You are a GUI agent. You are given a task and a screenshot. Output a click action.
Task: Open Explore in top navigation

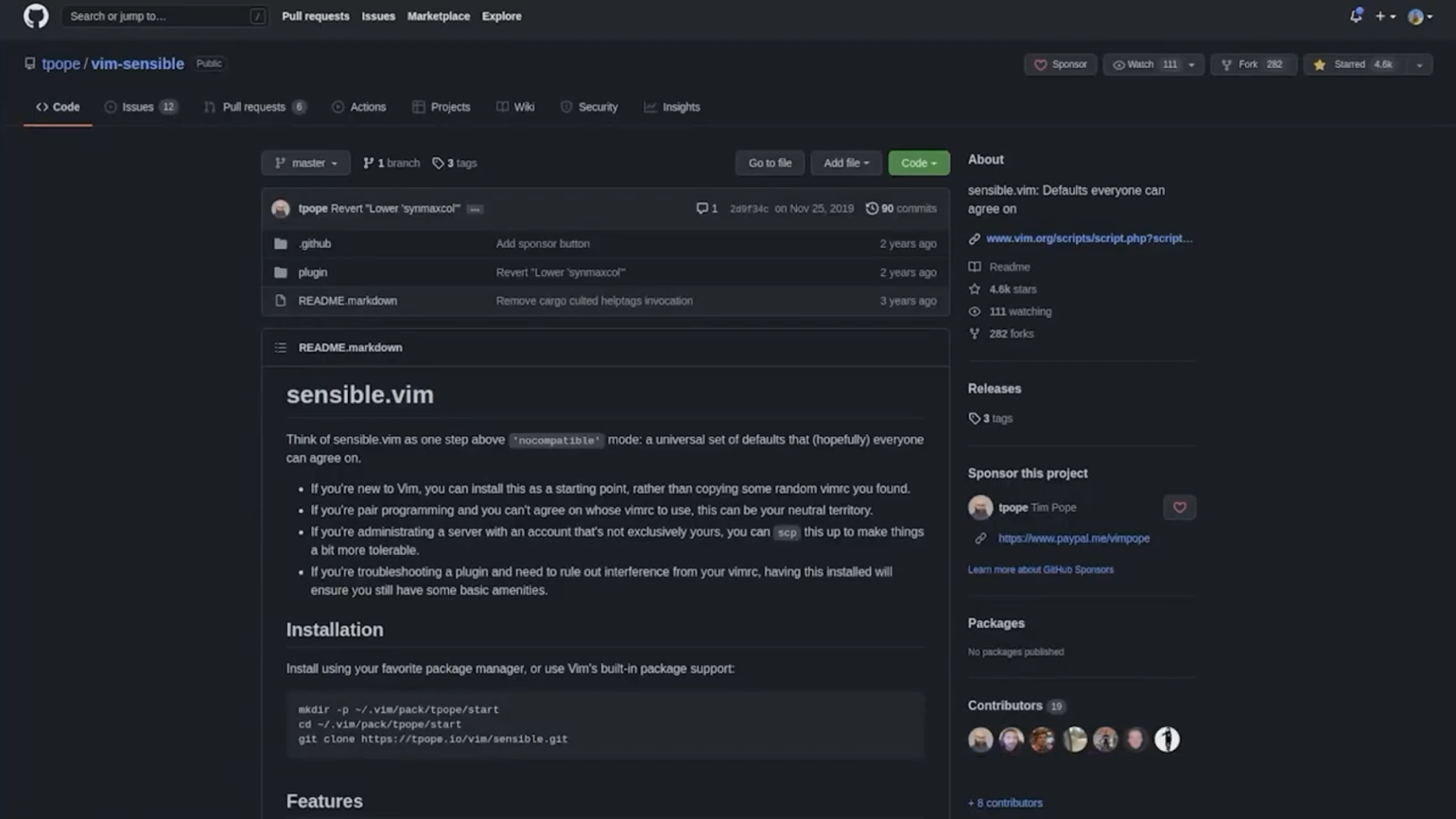coord(501,16)
